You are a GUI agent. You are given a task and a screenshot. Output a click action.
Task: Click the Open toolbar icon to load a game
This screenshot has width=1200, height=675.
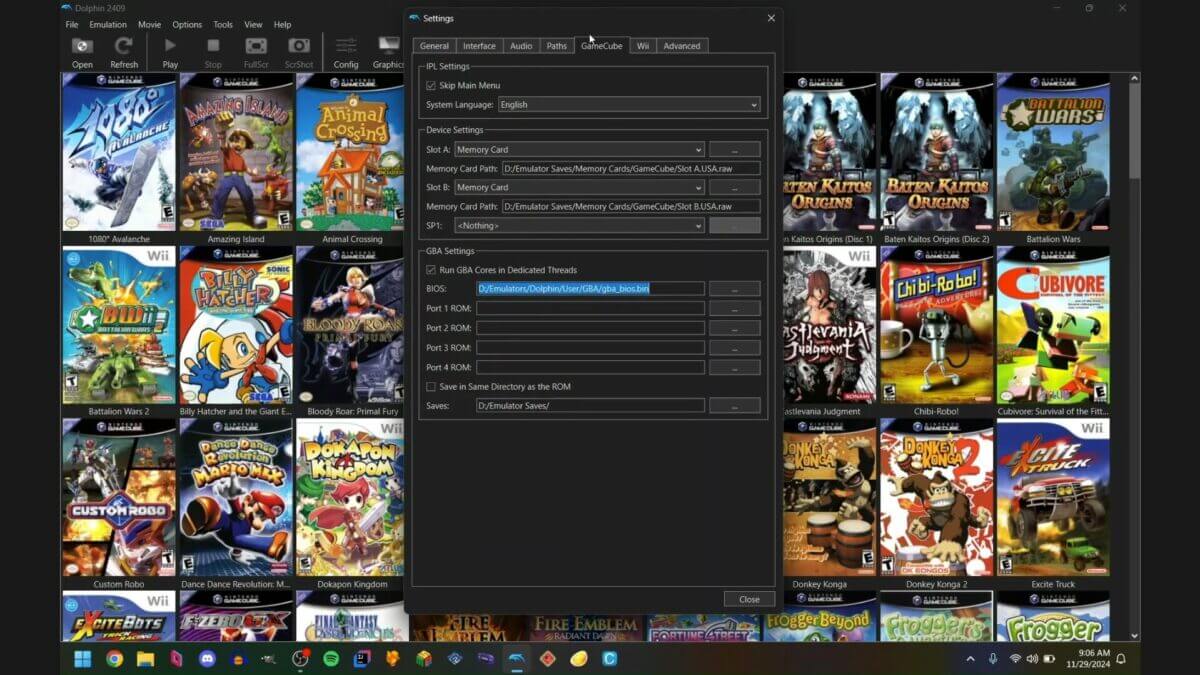pyautogui.click(x=82, y=47)
